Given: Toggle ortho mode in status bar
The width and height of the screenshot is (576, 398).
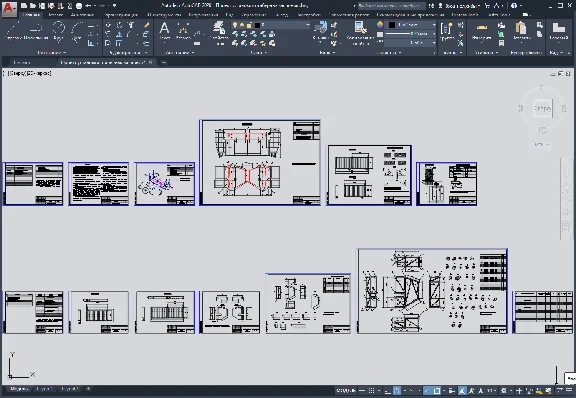Looking at the screenshot, I should (388, 390).
